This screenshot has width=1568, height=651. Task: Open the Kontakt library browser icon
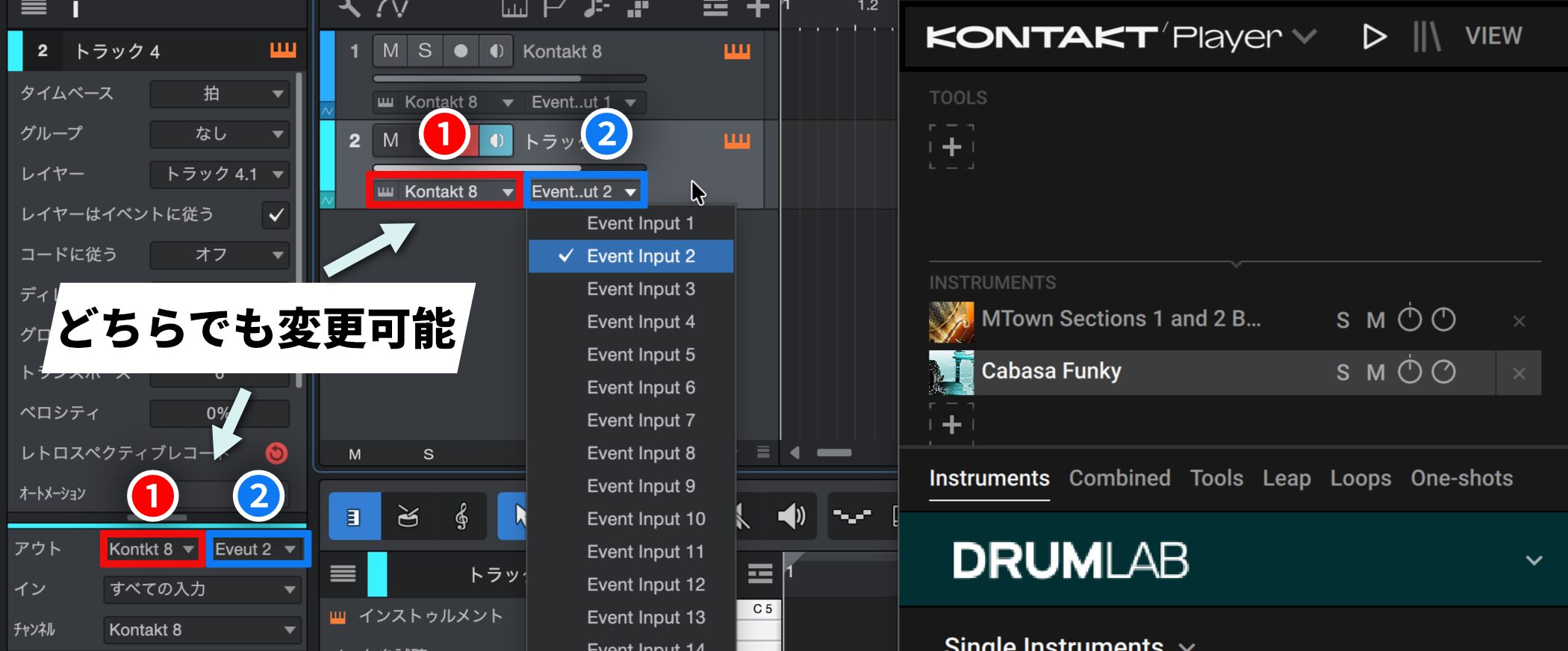(x=1425, y=36)
